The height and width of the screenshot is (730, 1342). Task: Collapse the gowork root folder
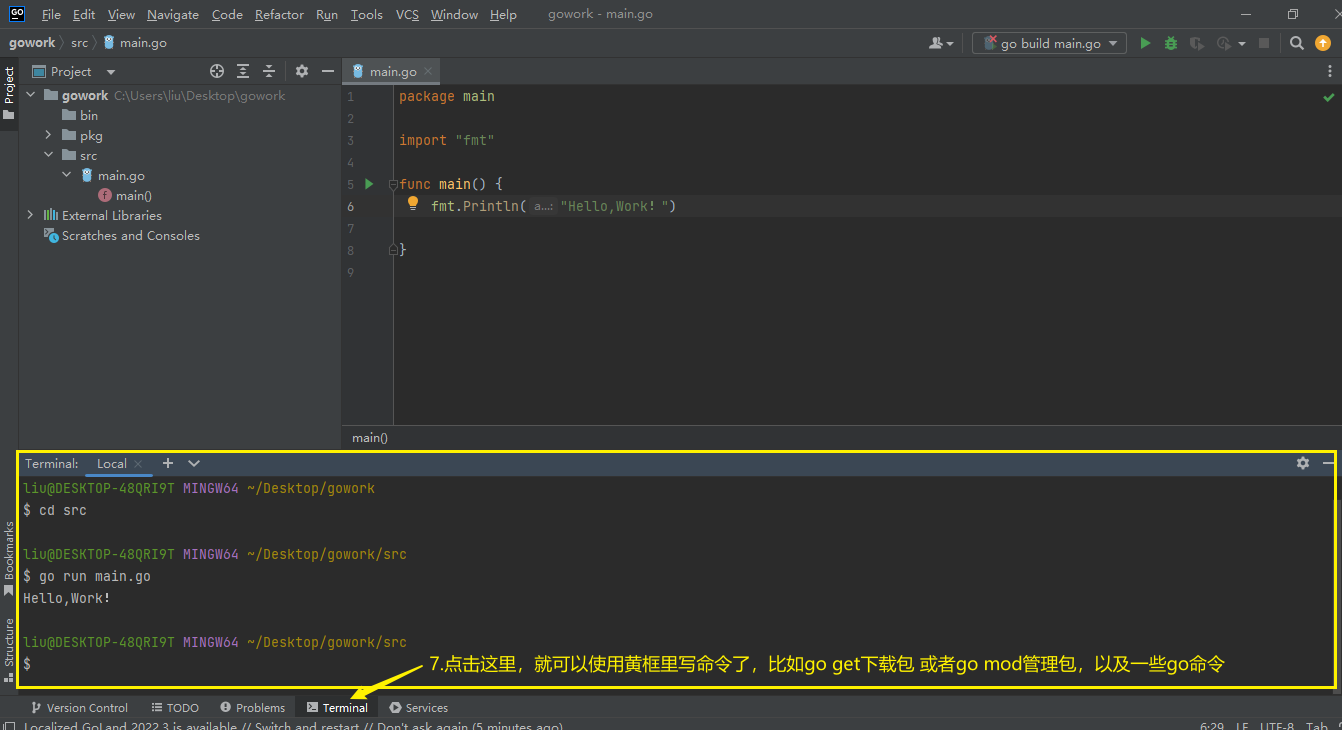point(30,95)
